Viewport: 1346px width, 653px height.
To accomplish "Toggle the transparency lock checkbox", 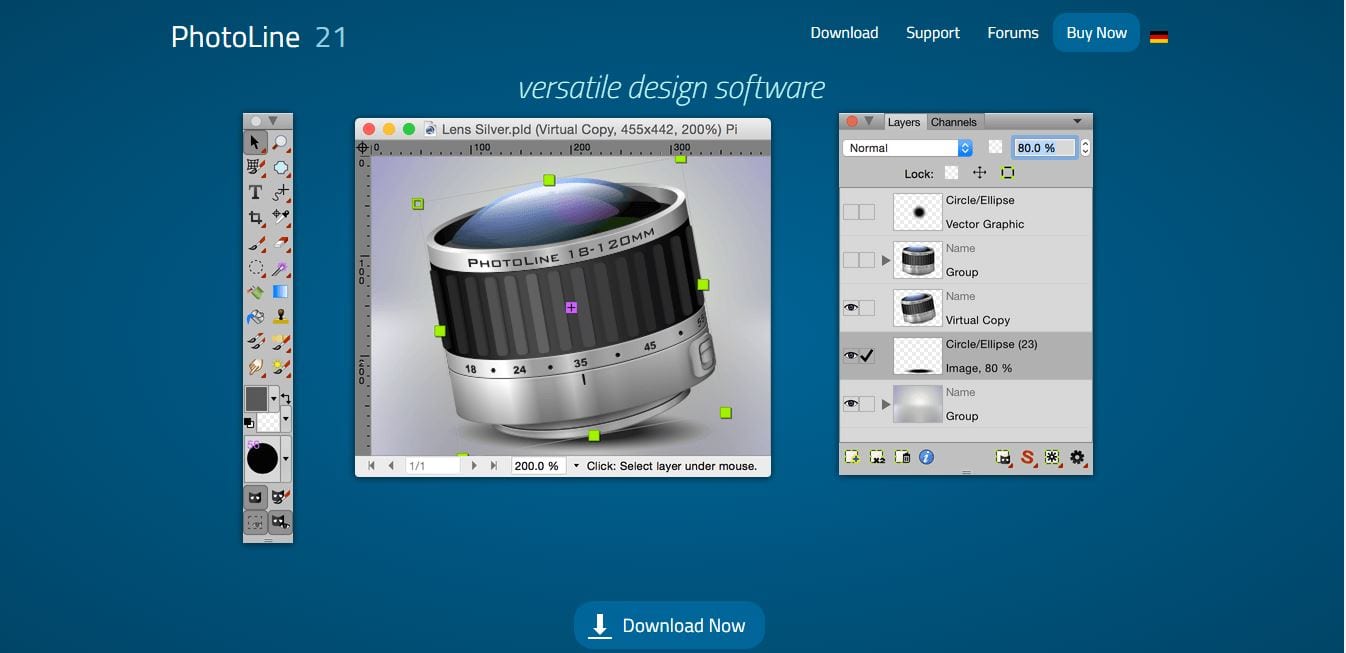I will (x=952, y=173).
